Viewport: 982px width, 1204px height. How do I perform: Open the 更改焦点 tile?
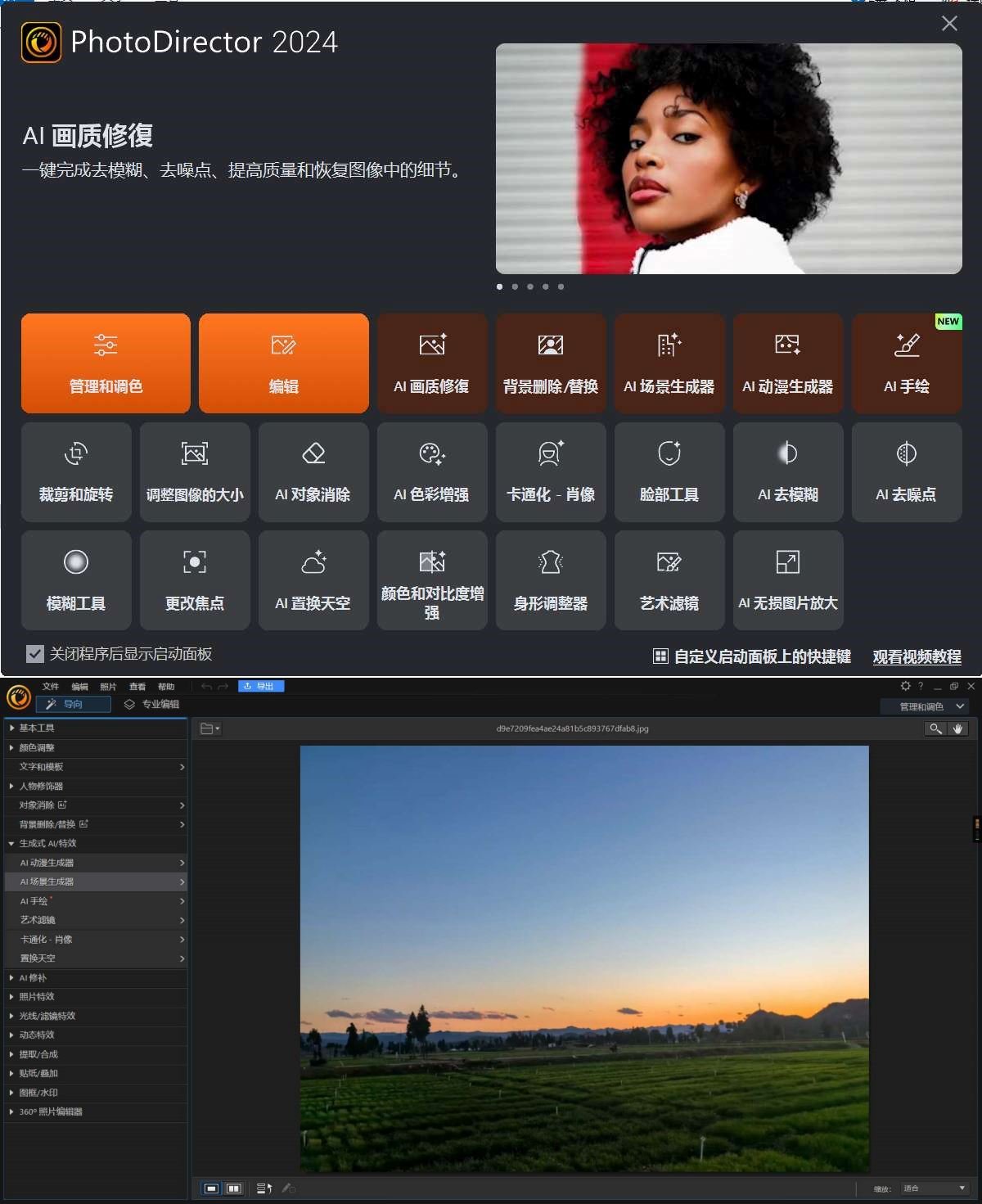(x=195, y=580)
